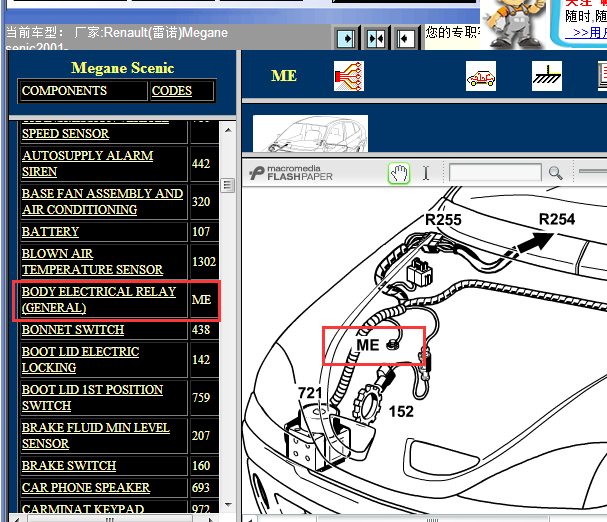Open the wiring harness diagram icon
Screen dimensions: 607x522
(x=349, y=76)
